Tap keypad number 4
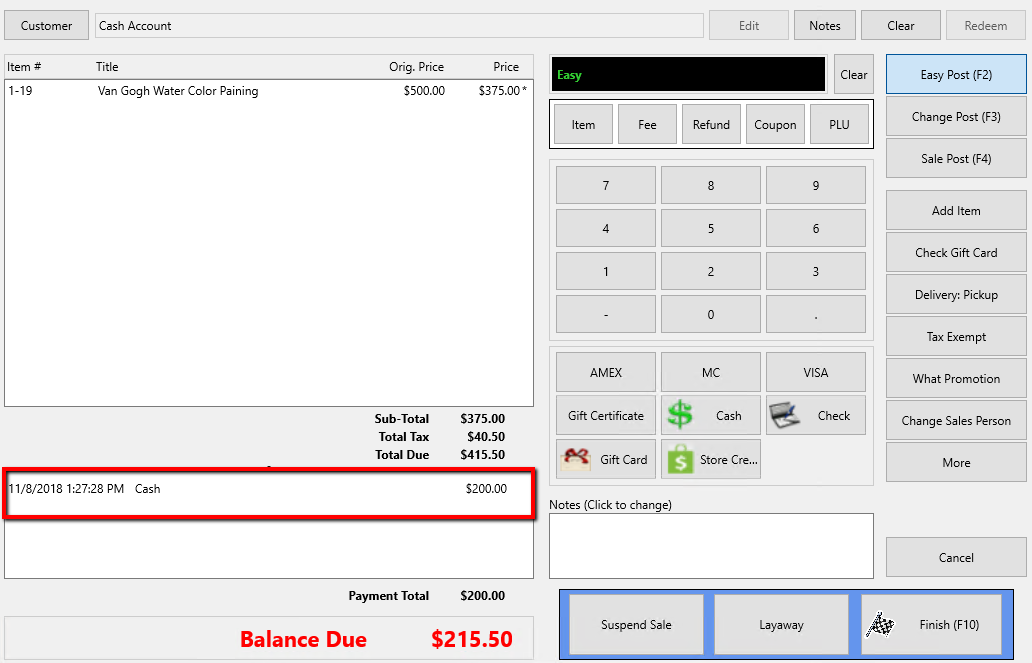 tap(606, 228)
